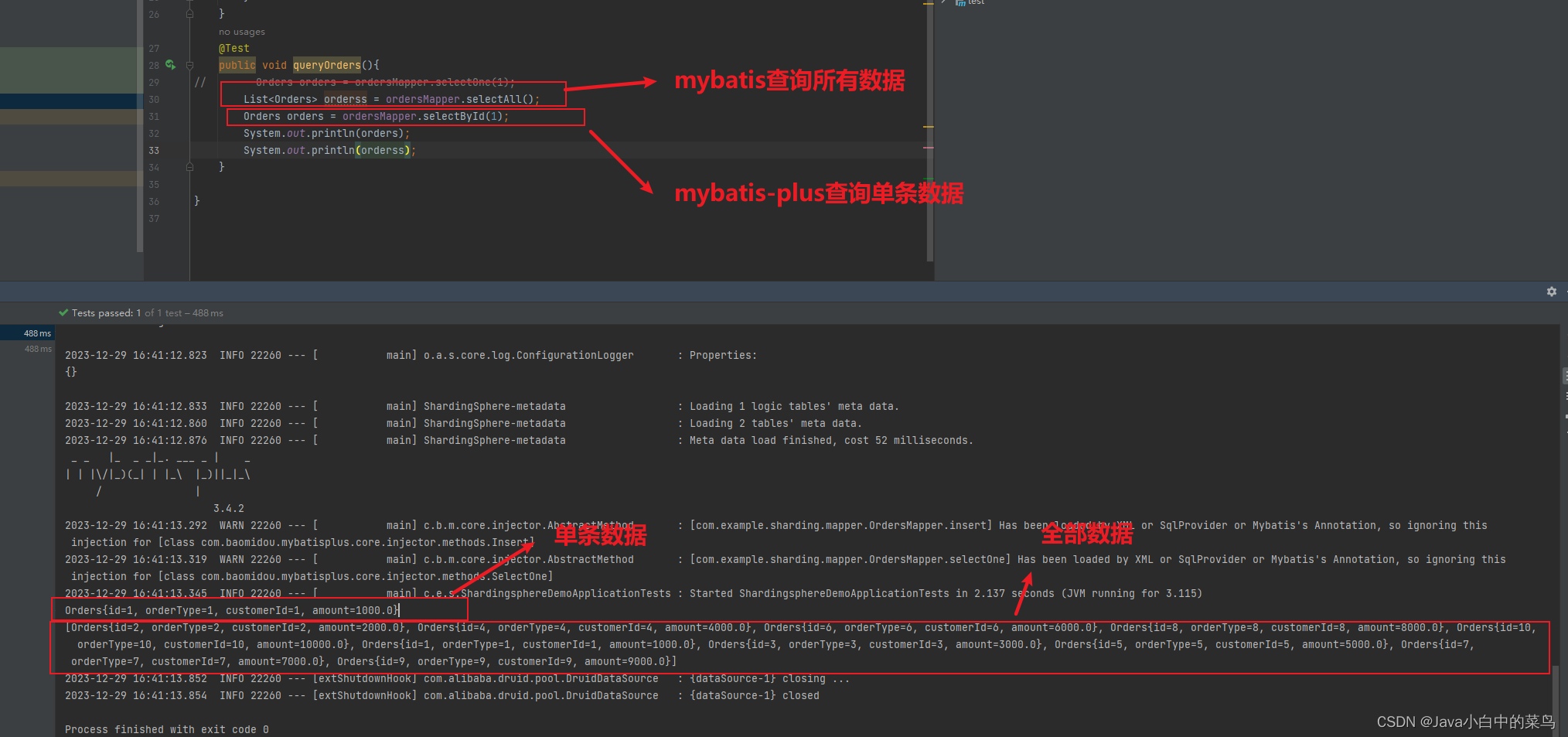Collapse the fold handle on line 26
The width and height of the screenshot is (1568, 737).
190,14
